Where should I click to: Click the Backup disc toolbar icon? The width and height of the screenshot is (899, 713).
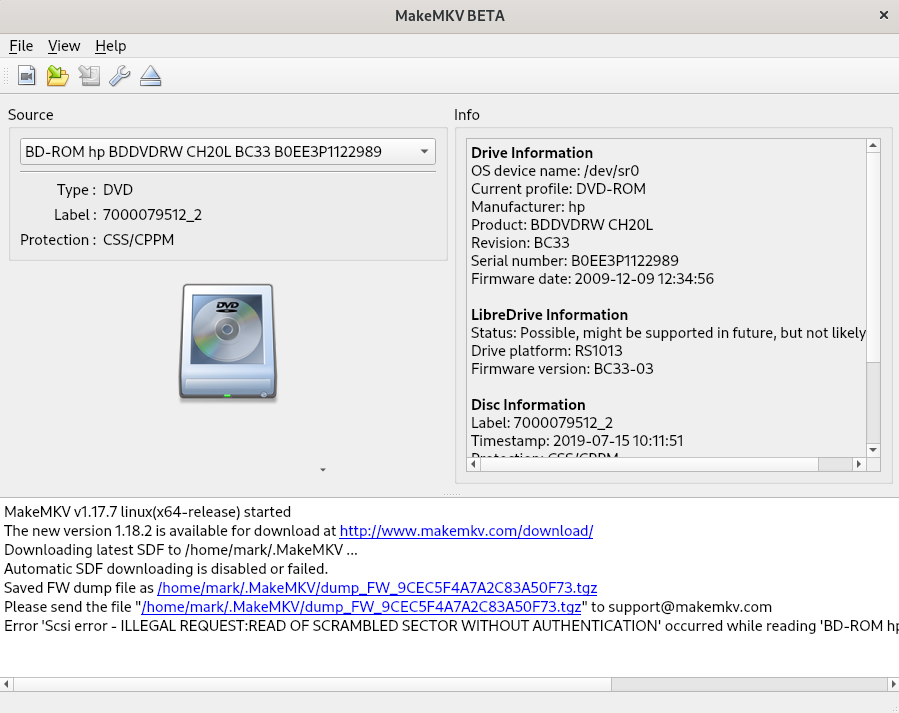pos(89,76)
